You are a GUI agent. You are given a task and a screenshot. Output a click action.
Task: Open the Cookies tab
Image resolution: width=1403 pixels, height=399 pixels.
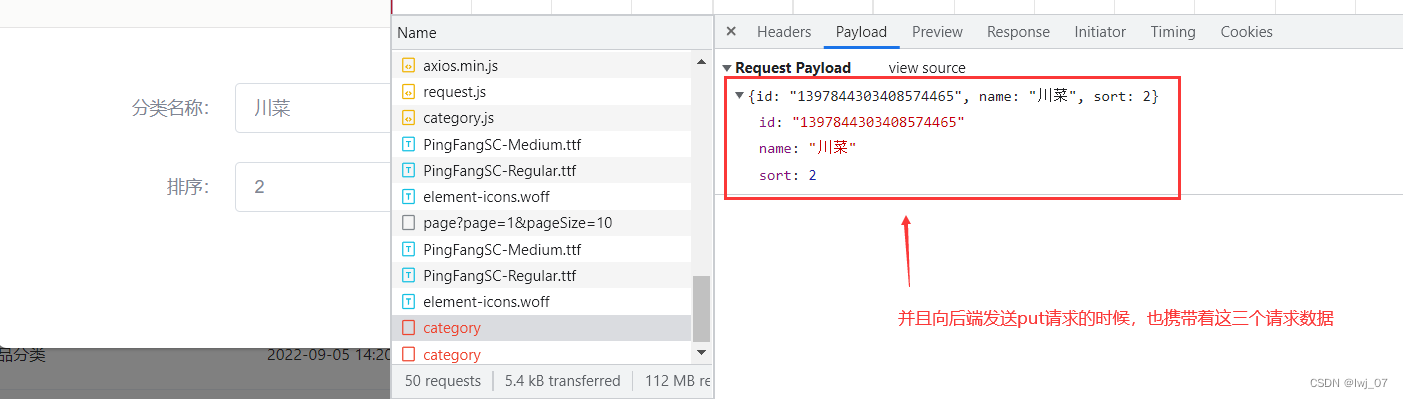1246,32
